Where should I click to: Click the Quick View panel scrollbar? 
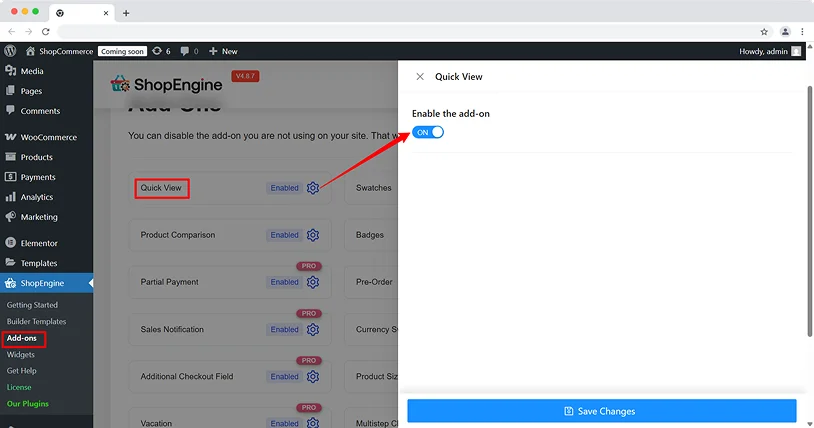click(x=809, y=210)
